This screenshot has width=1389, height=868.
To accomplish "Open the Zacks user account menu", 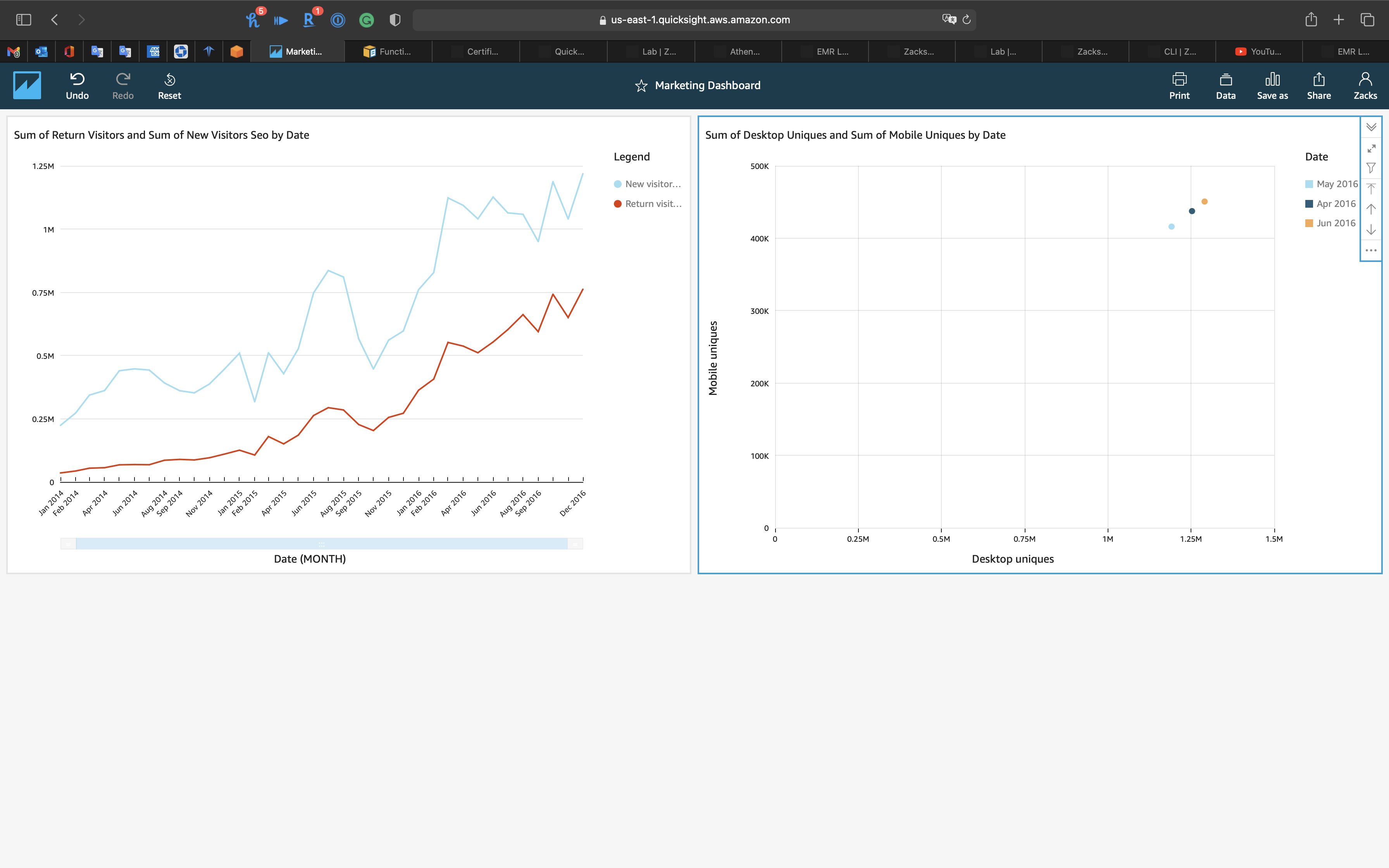I will tap(1365, 85).
